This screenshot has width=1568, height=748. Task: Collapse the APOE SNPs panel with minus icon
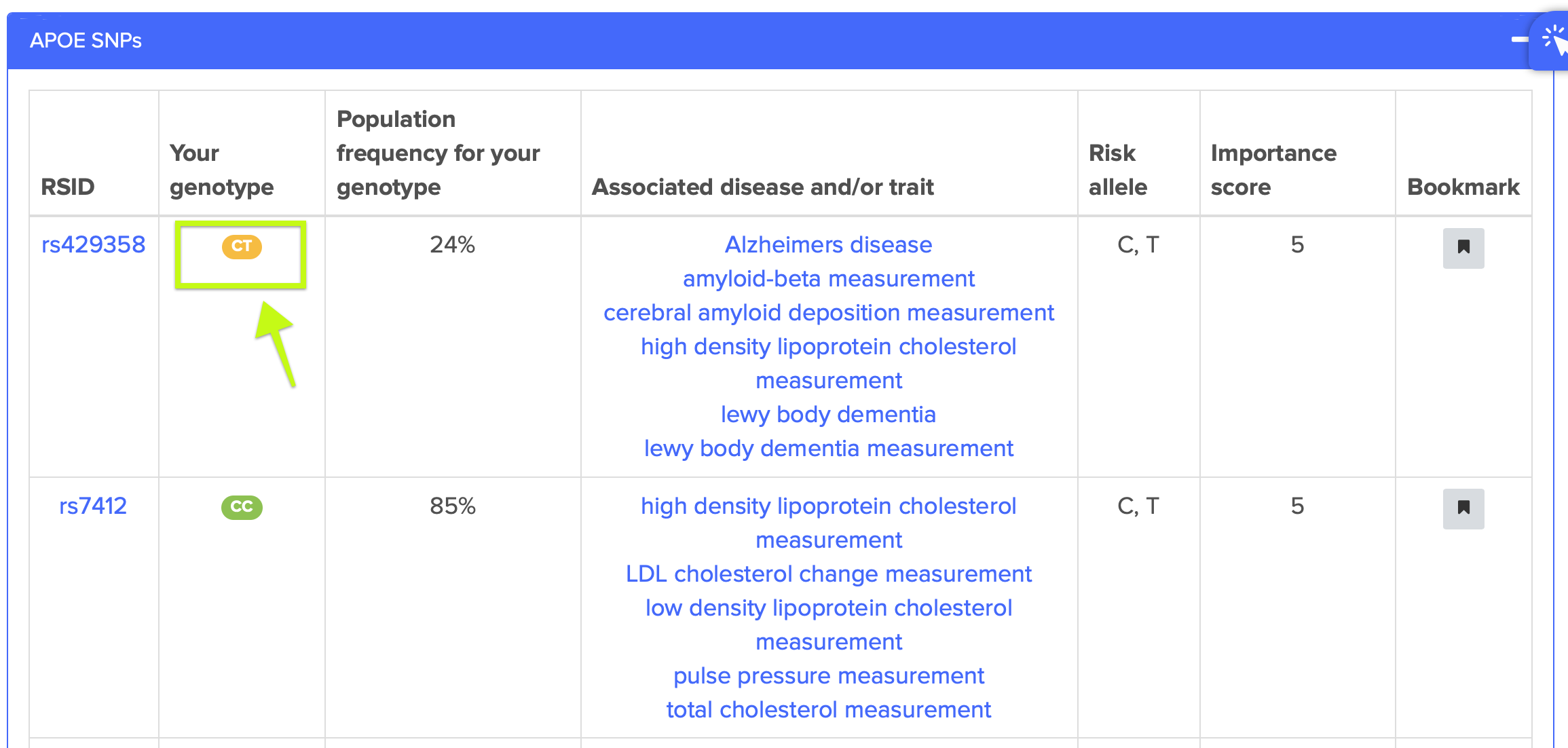tap(1519, 40)
